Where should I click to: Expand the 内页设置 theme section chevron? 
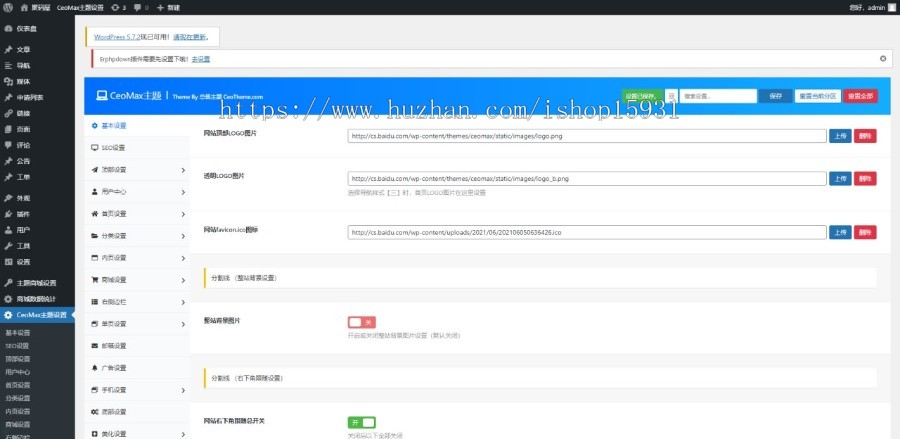tap(183, 258)
